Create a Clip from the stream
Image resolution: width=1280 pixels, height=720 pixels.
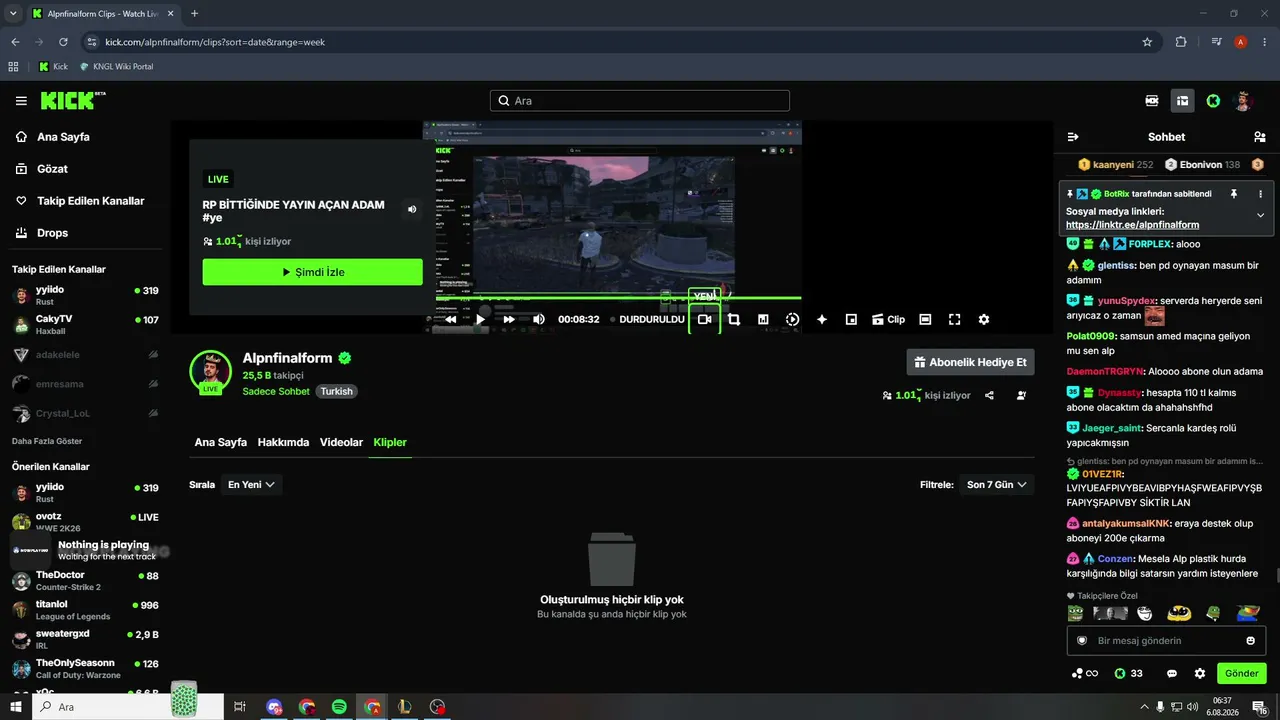[888, 319]
